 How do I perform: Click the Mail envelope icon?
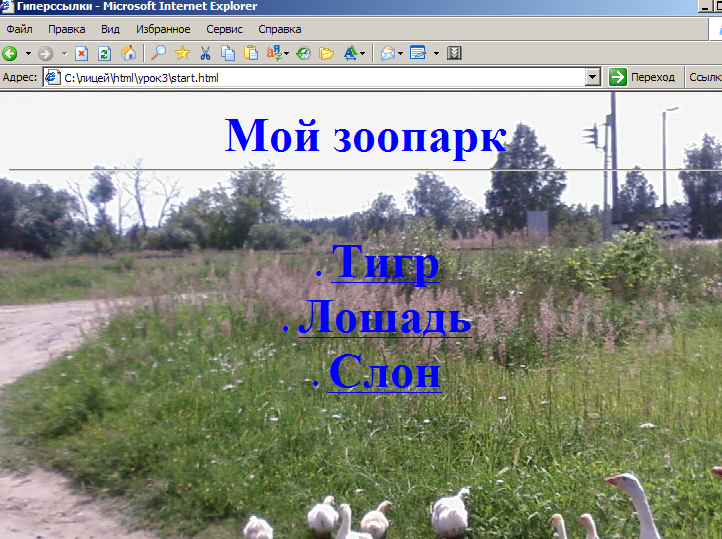pyautogui.click(x=388, y=53)
